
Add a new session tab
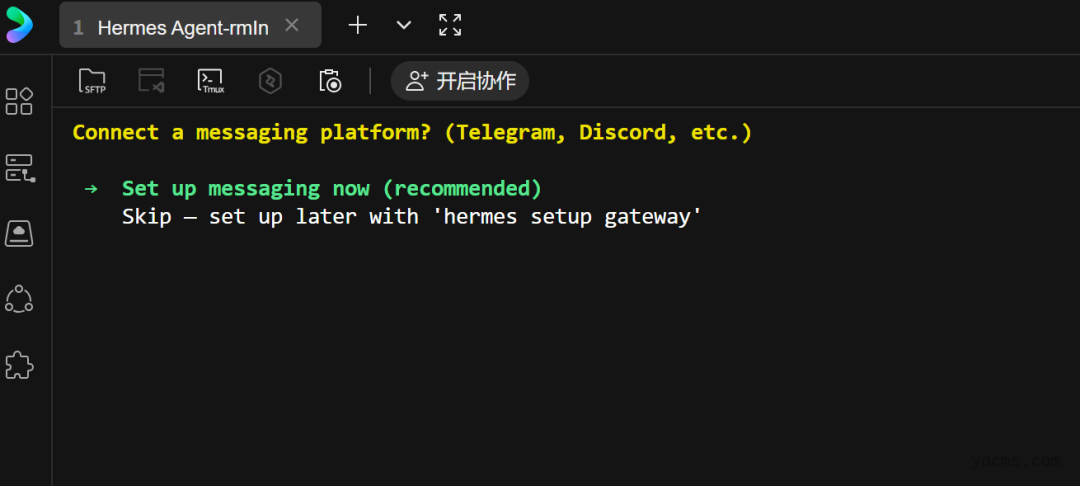coord(357,25)
